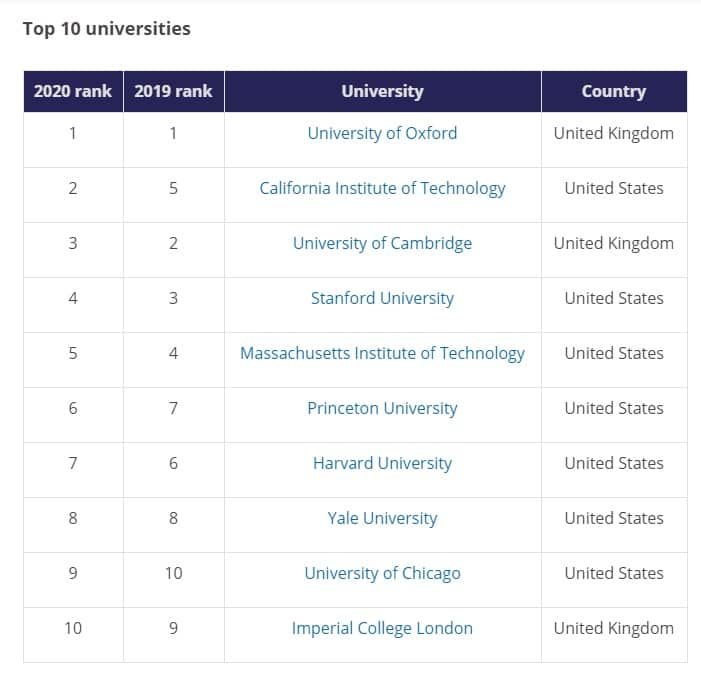Click the California Institute of Technology link
The width and height of the screenshot is (701, 689).
pyautogui.click(x=382, y=188)
